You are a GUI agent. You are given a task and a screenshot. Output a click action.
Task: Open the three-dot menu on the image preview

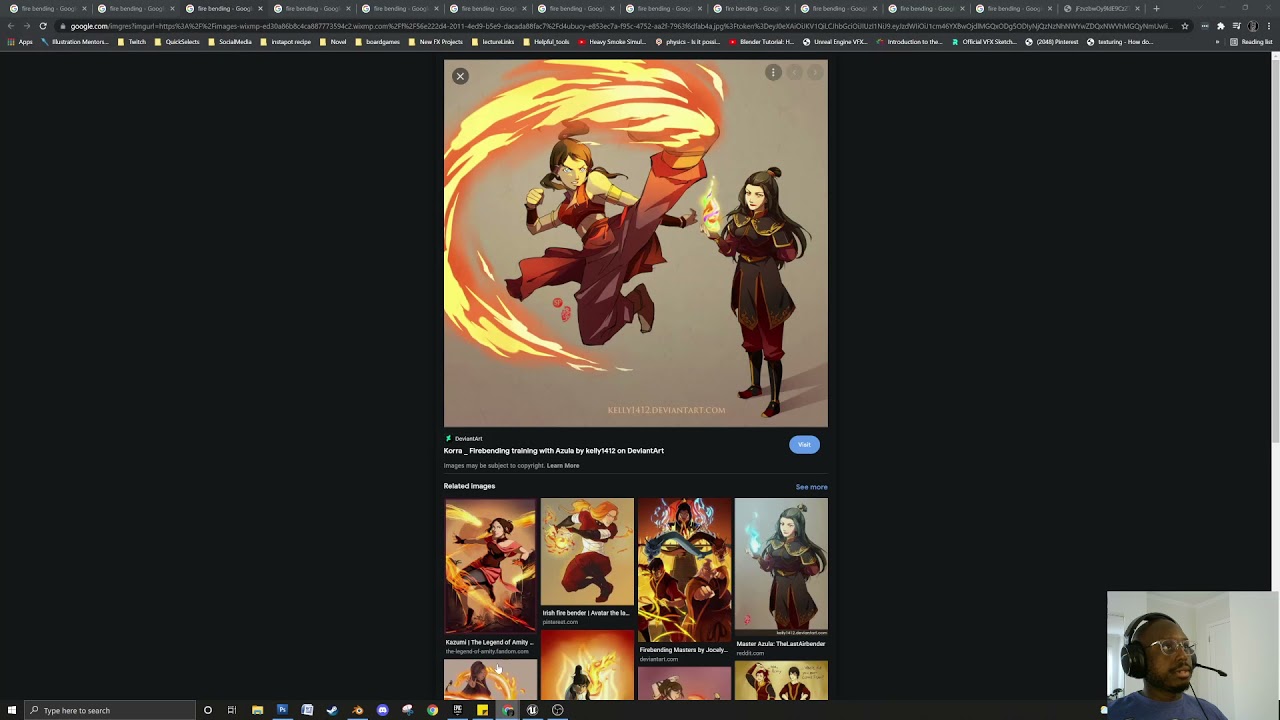773,72
